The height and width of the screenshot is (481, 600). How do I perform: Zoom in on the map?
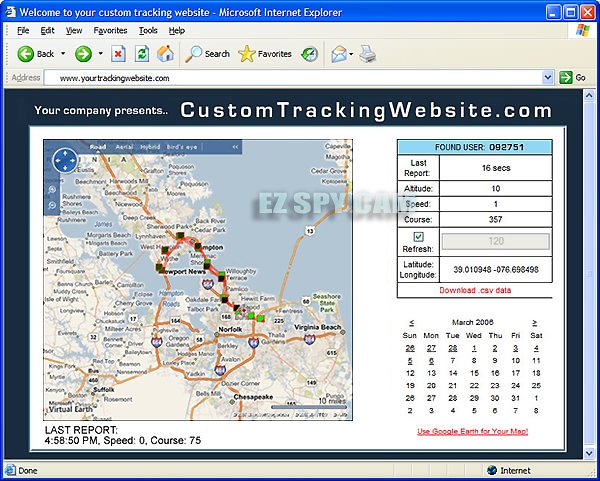[x=53, y=189]
